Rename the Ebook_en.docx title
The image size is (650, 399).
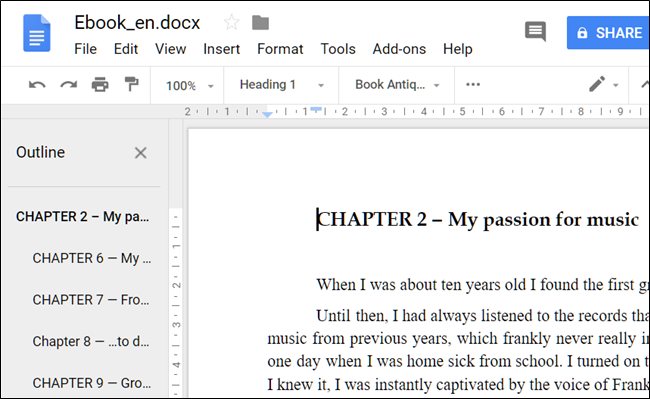tap(137, 22)
